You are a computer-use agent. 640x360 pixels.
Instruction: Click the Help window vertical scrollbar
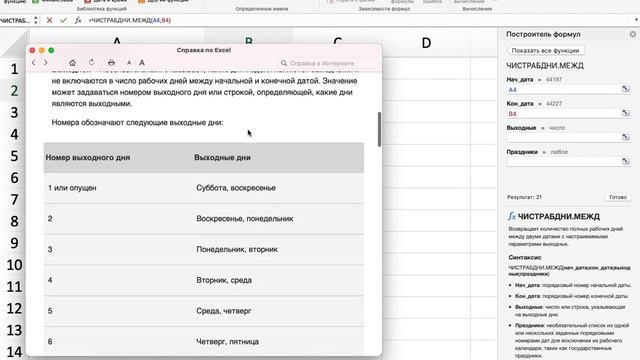379,129
